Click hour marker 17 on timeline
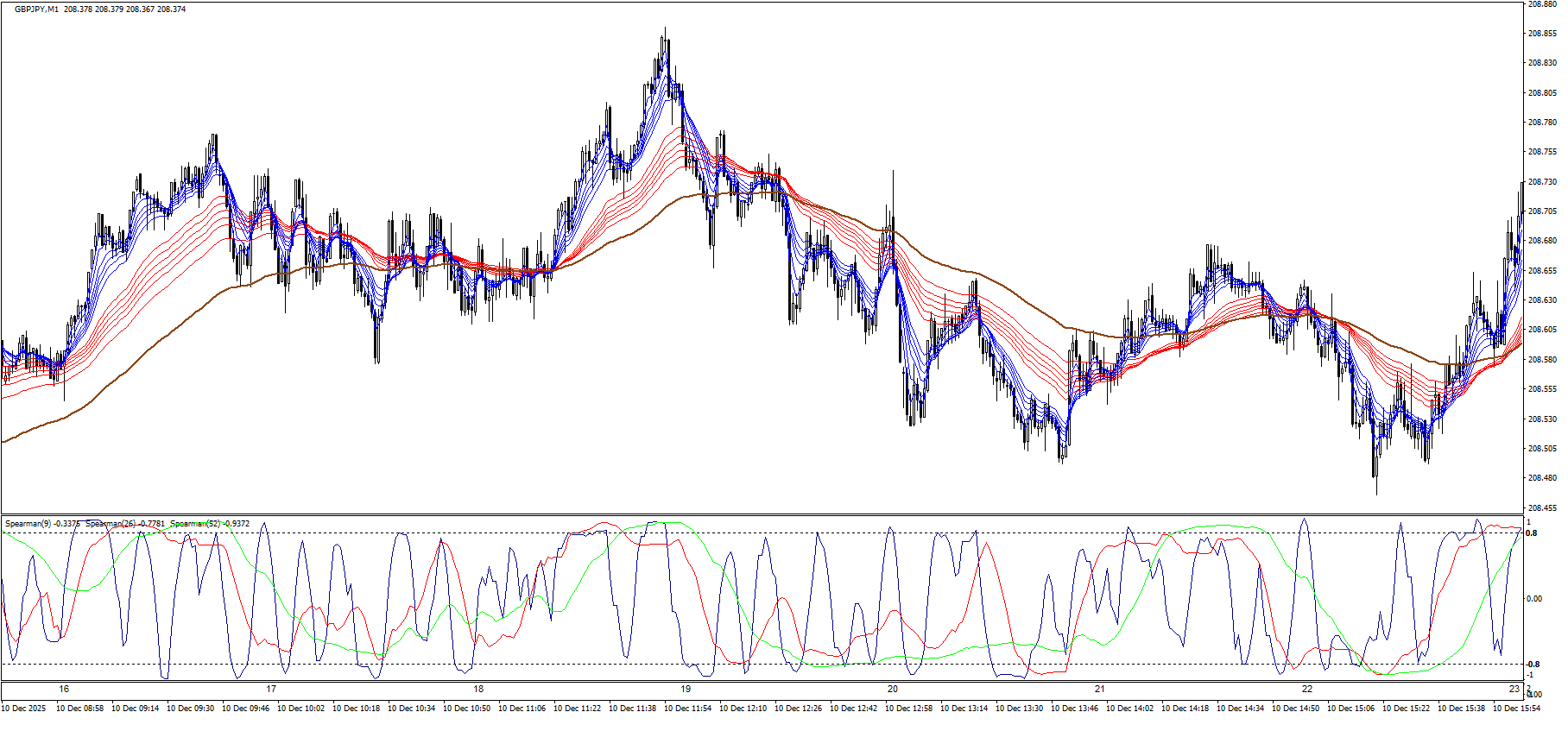Viewport: 1568px width, 731px height. tap(271, 689)
